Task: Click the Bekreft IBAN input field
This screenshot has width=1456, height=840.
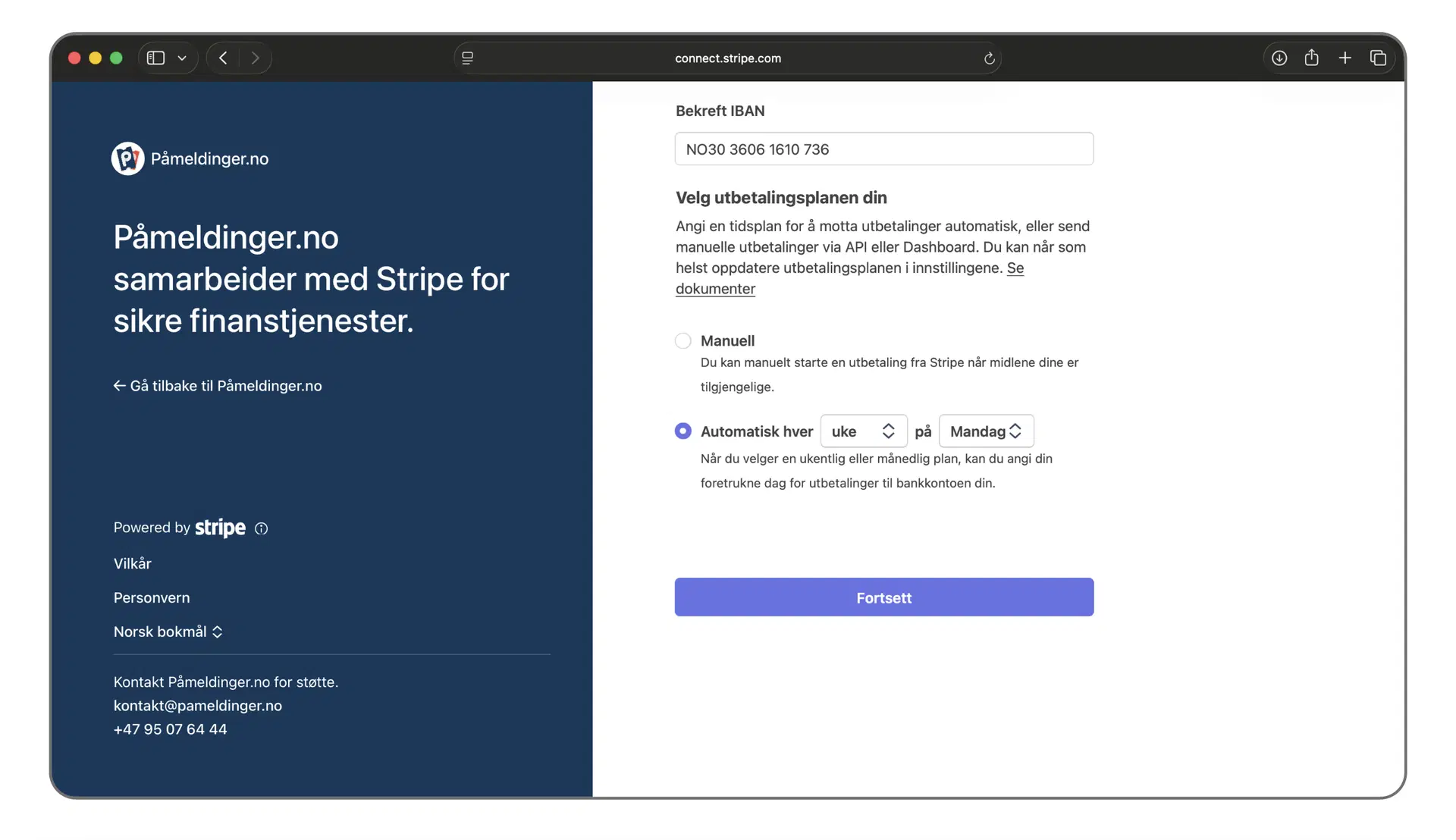Action: click(883, 149)
